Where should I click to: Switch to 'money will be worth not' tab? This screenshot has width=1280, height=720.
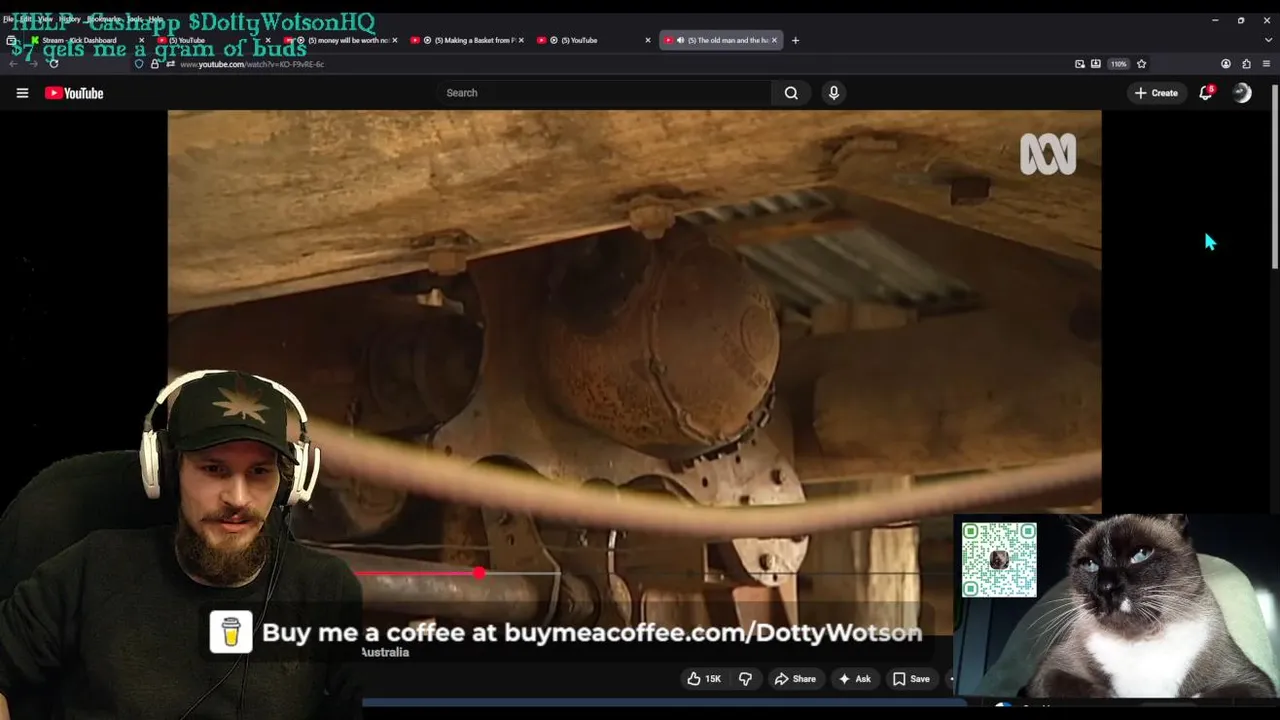(340, 40)
